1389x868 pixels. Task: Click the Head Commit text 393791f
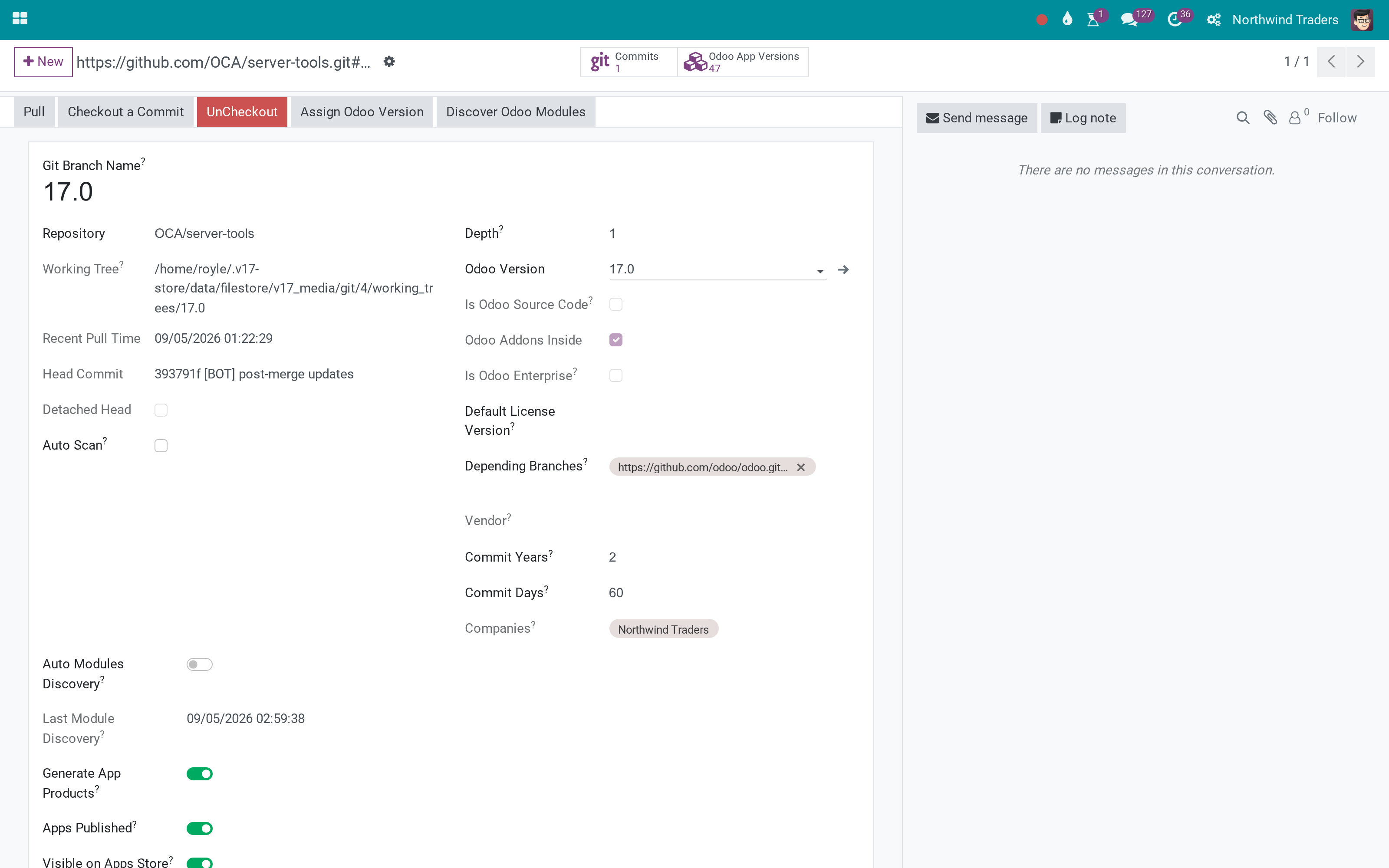[254, 374]
